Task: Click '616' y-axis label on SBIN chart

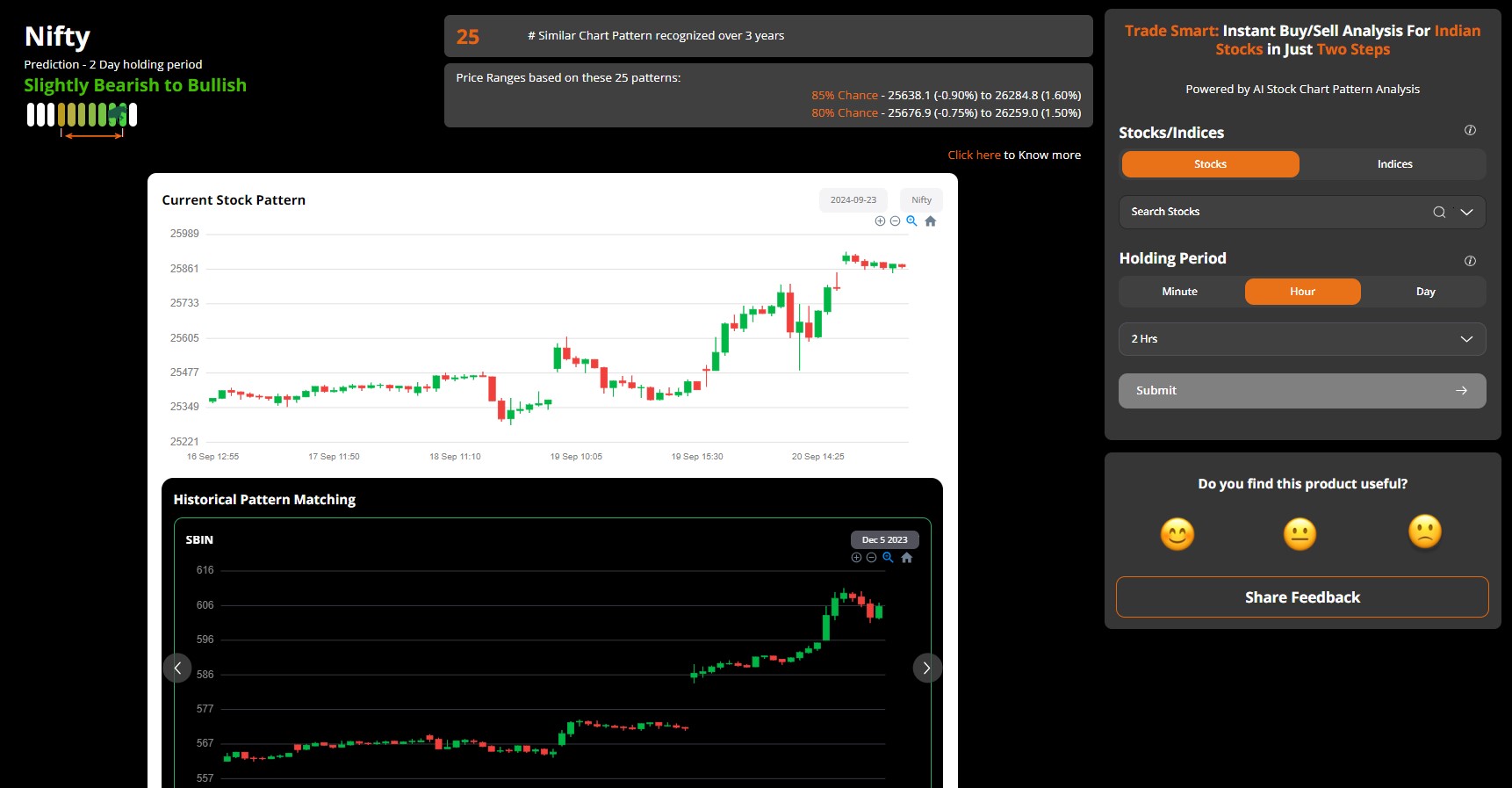Action: pos(205,570)
